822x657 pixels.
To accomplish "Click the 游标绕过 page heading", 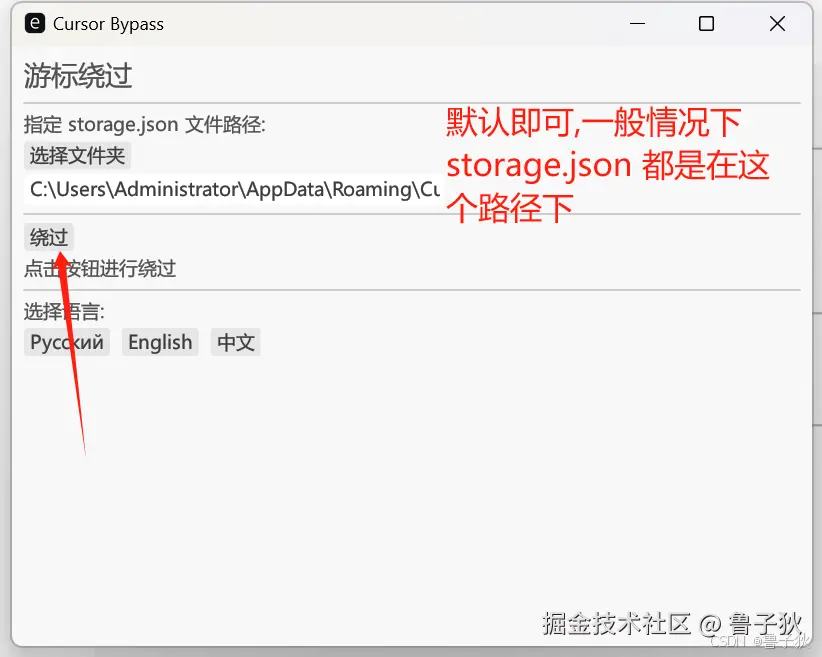I will (77, 75).
